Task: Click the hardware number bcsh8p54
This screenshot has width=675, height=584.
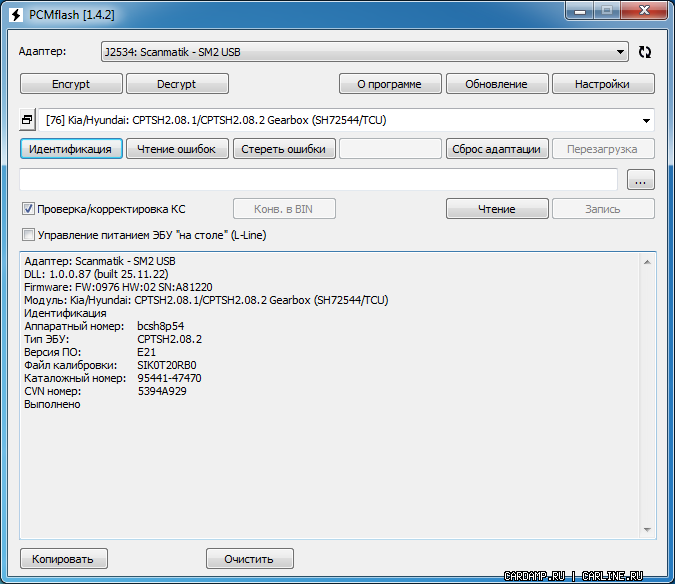Action: click(x=160, y=326)
